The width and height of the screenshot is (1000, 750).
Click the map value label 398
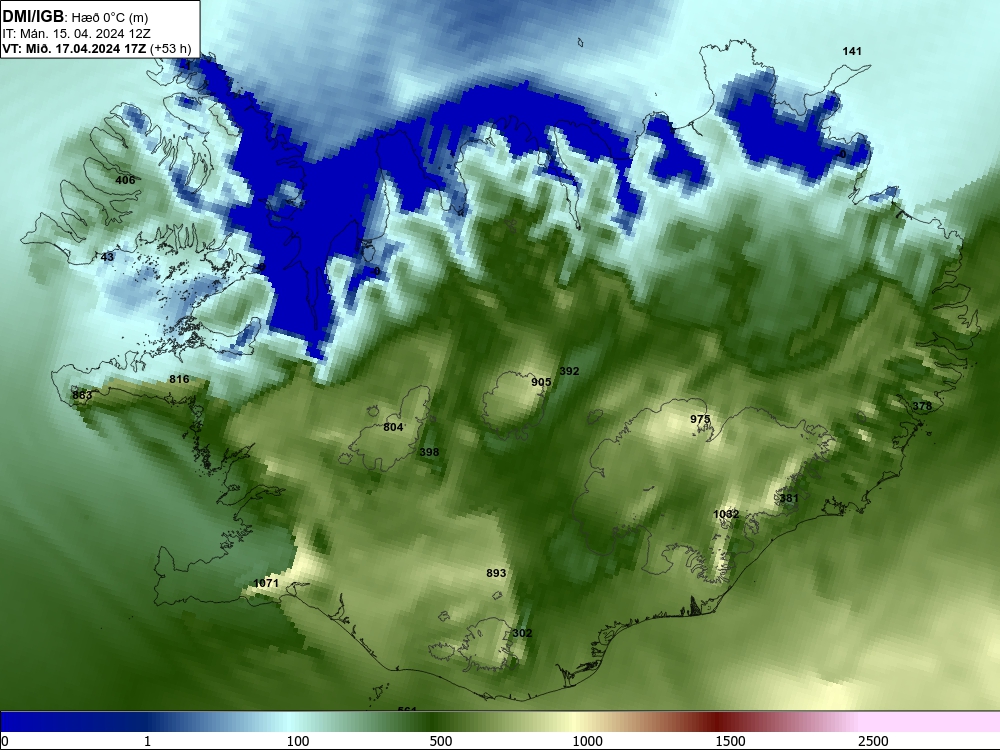tap(429, 452)
